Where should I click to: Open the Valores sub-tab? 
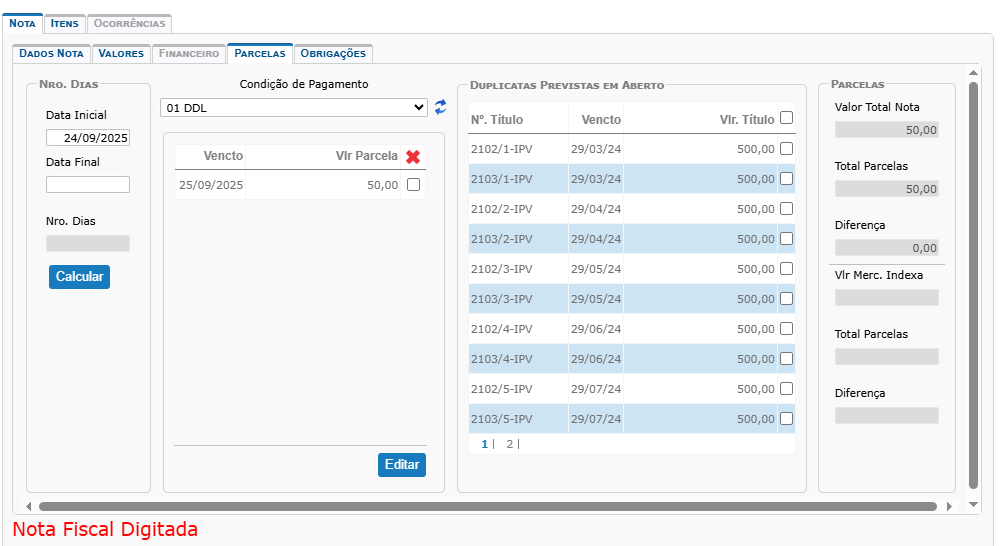point(121,53)
